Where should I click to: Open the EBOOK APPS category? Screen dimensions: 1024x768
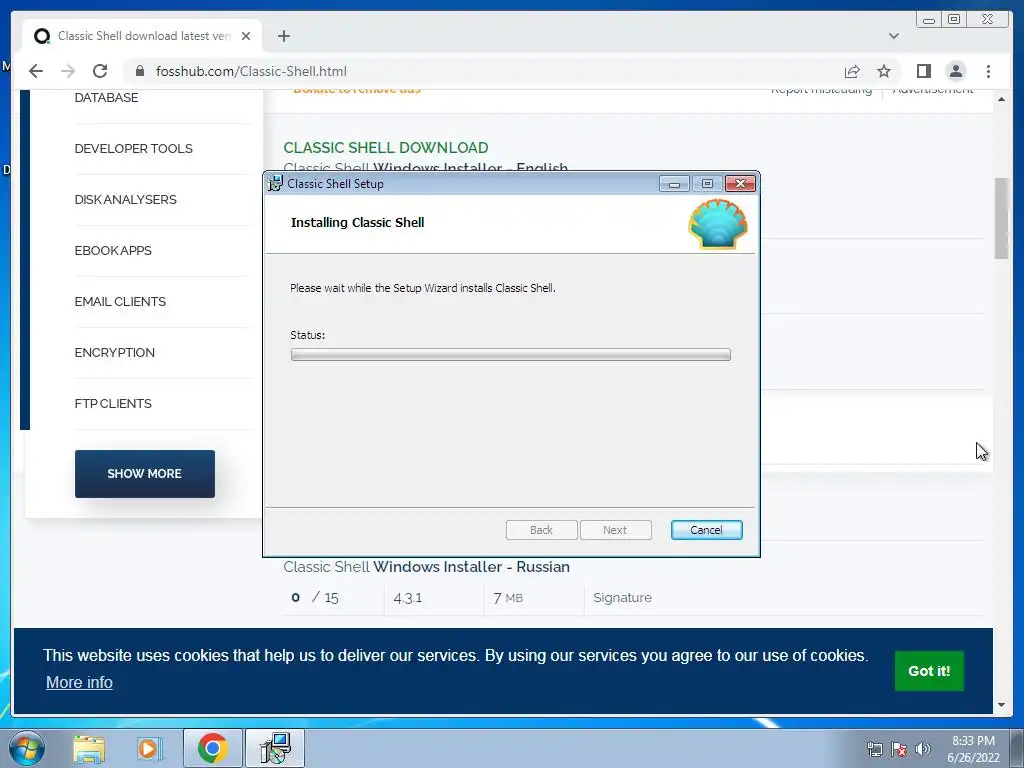point(113,251)
